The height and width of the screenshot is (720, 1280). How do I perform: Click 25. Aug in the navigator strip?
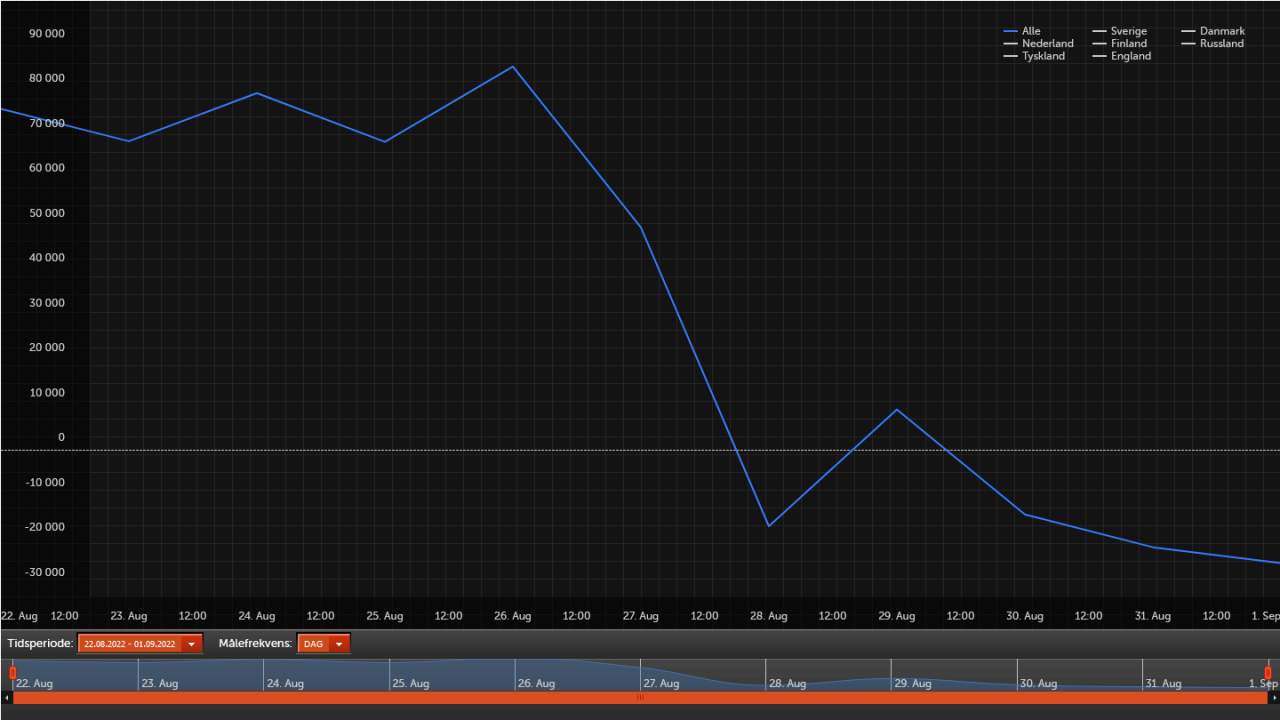(411, 684)
